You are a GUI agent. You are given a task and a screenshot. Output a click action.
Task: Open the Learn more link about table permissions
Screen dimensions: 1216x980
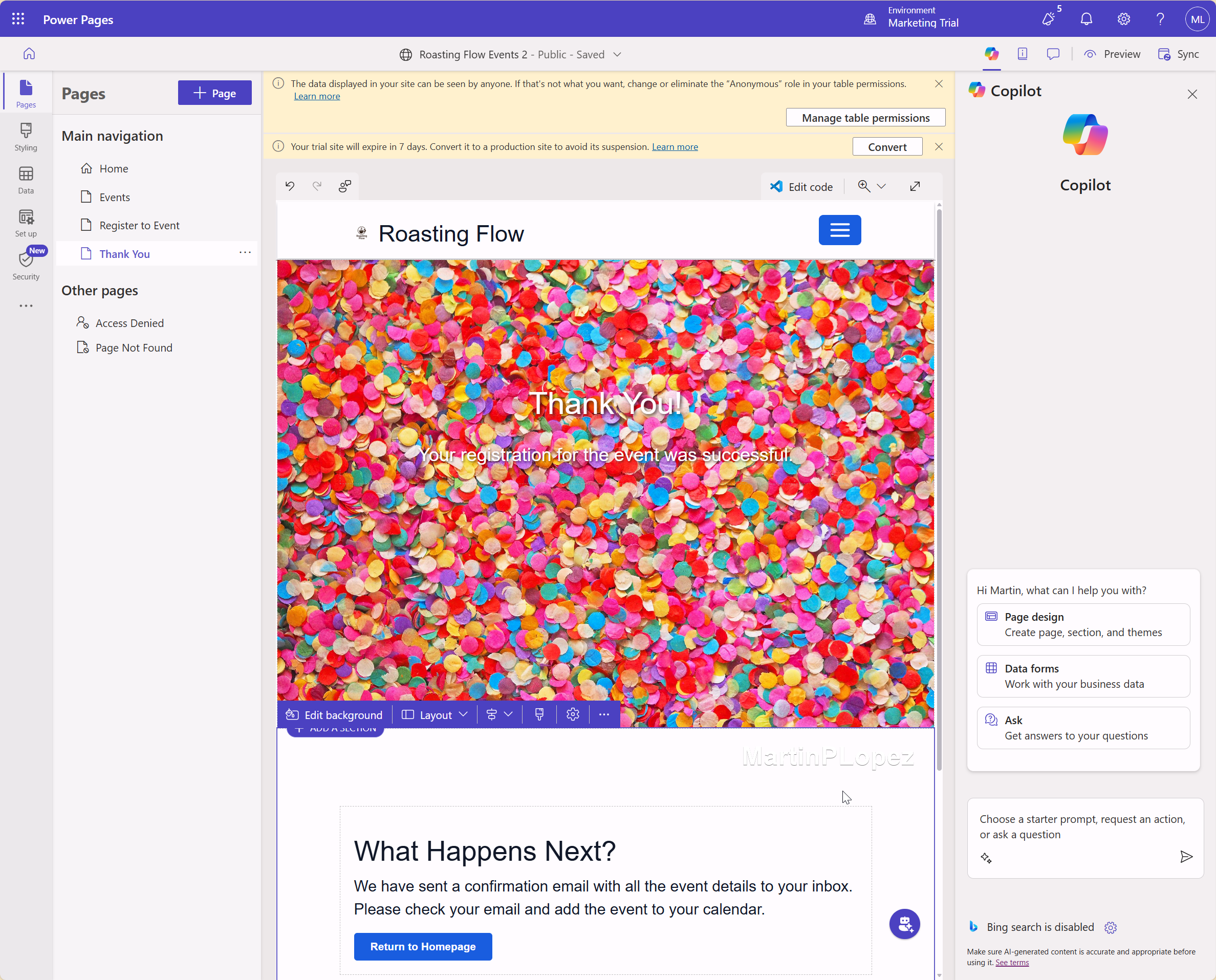[317, 96]
